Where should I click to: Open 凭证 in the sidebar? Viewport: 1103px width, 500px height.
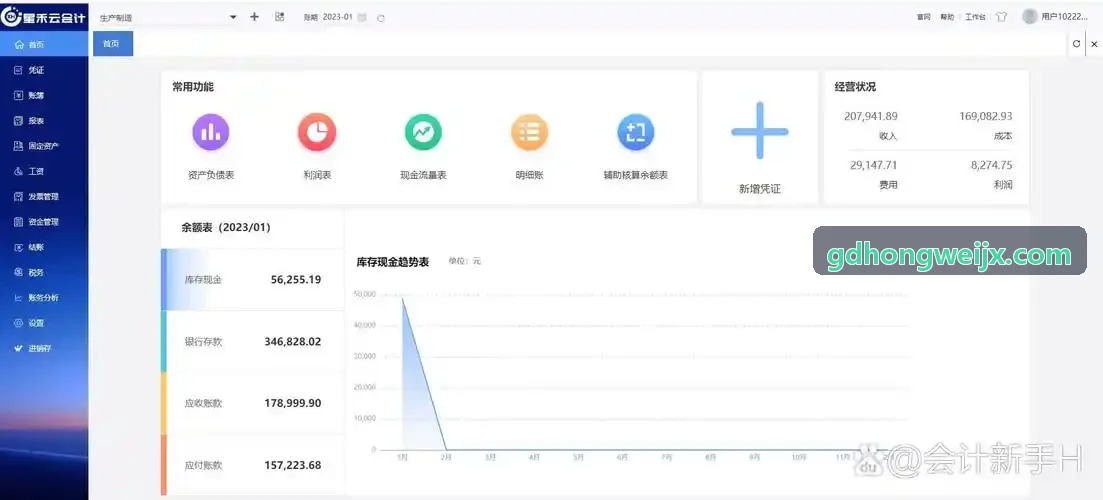pos(44,70)
